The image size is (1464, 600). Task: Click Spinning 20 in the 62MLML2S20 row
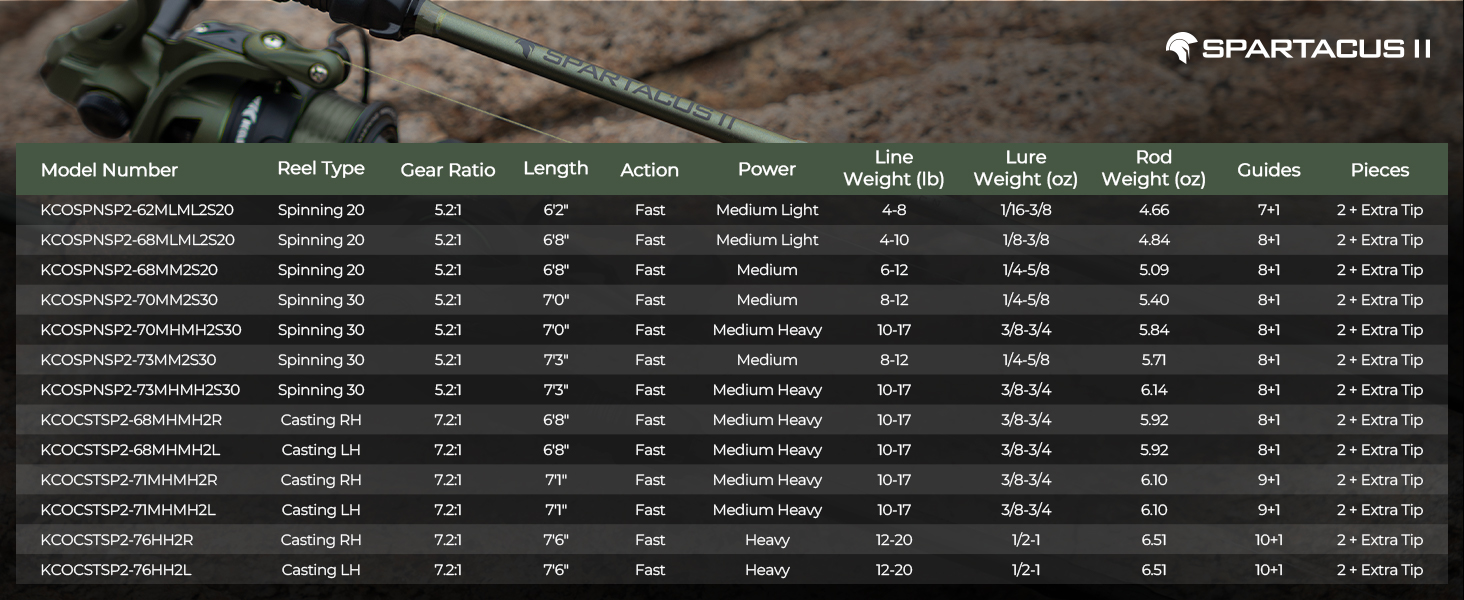321,210
